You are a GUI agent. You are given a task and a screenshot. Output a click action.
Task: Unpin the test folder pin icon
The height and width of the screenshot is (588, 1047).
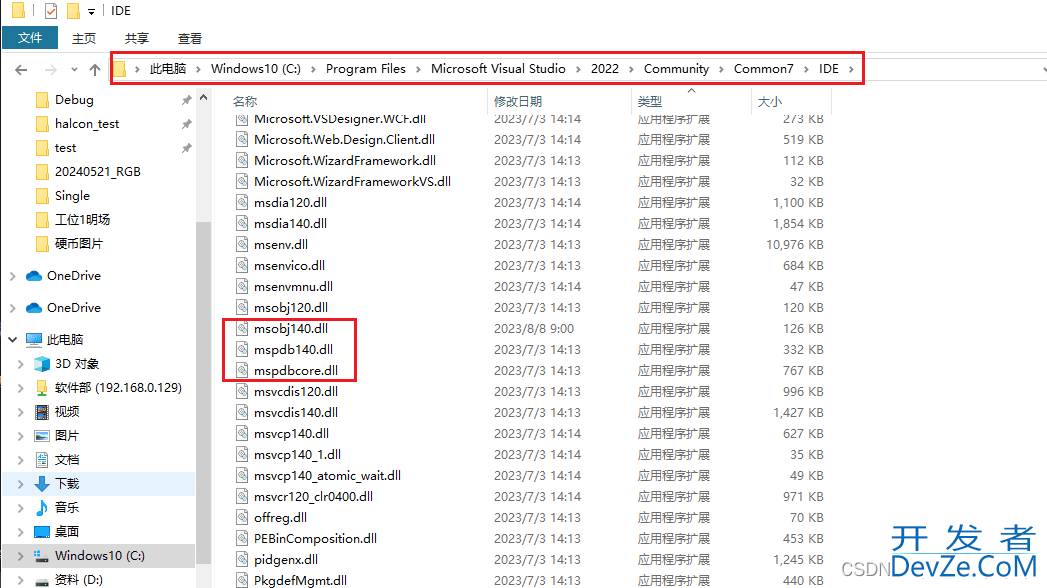186,148
